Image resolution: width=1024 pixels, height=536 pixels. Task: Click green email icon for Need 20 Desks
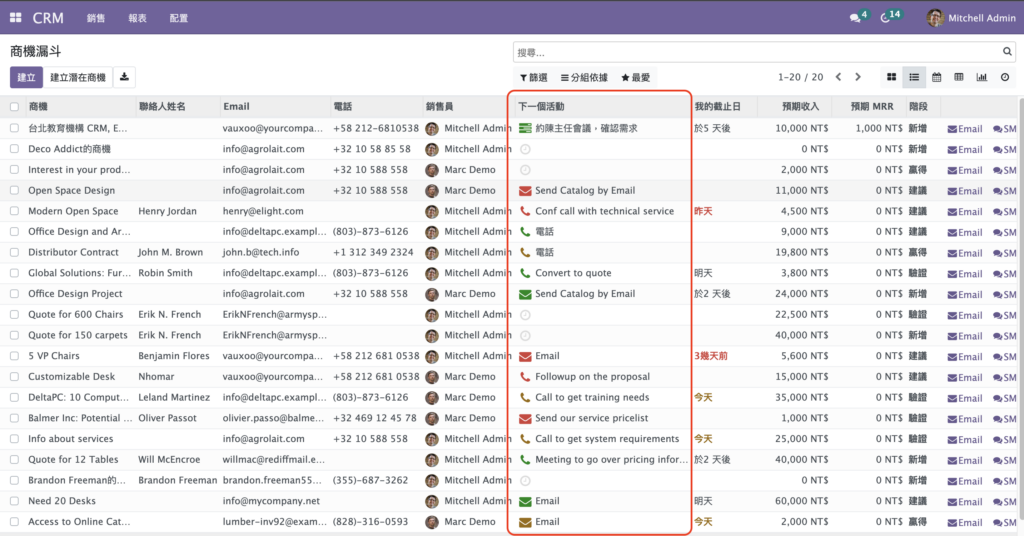pos(525,501)
